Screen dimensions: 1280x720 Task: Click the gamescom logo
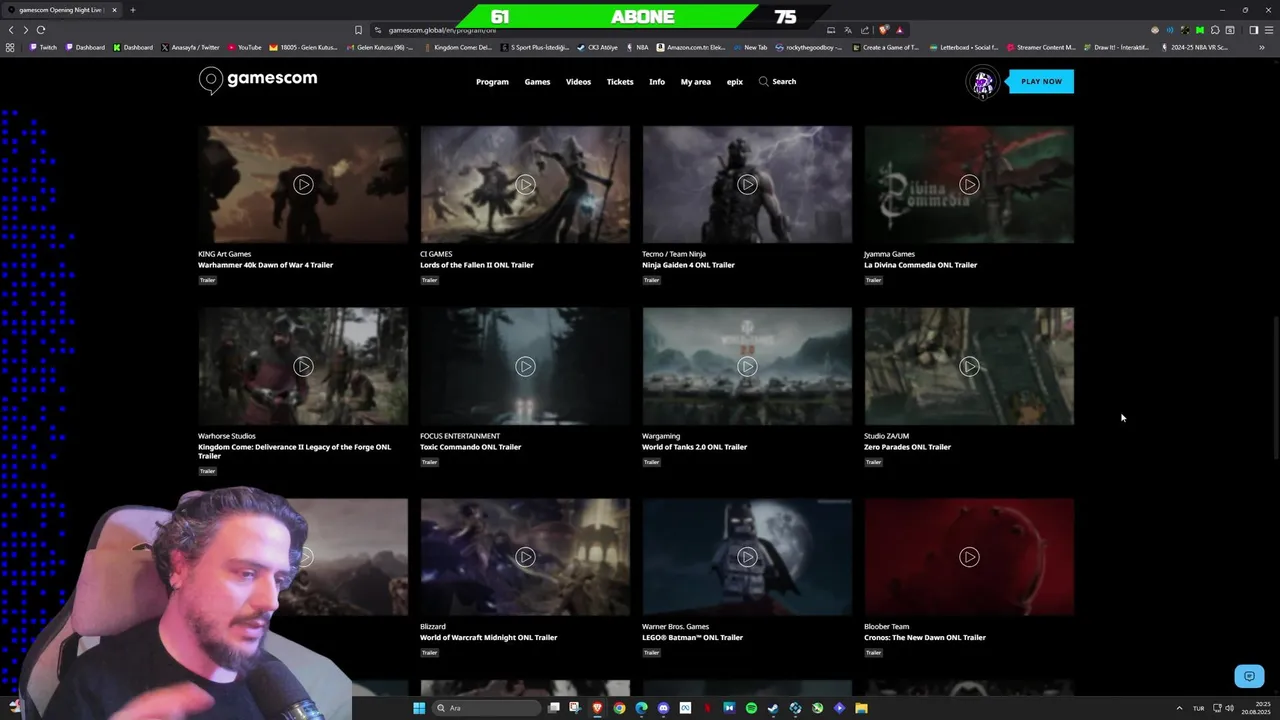click(x=258, y=80)
